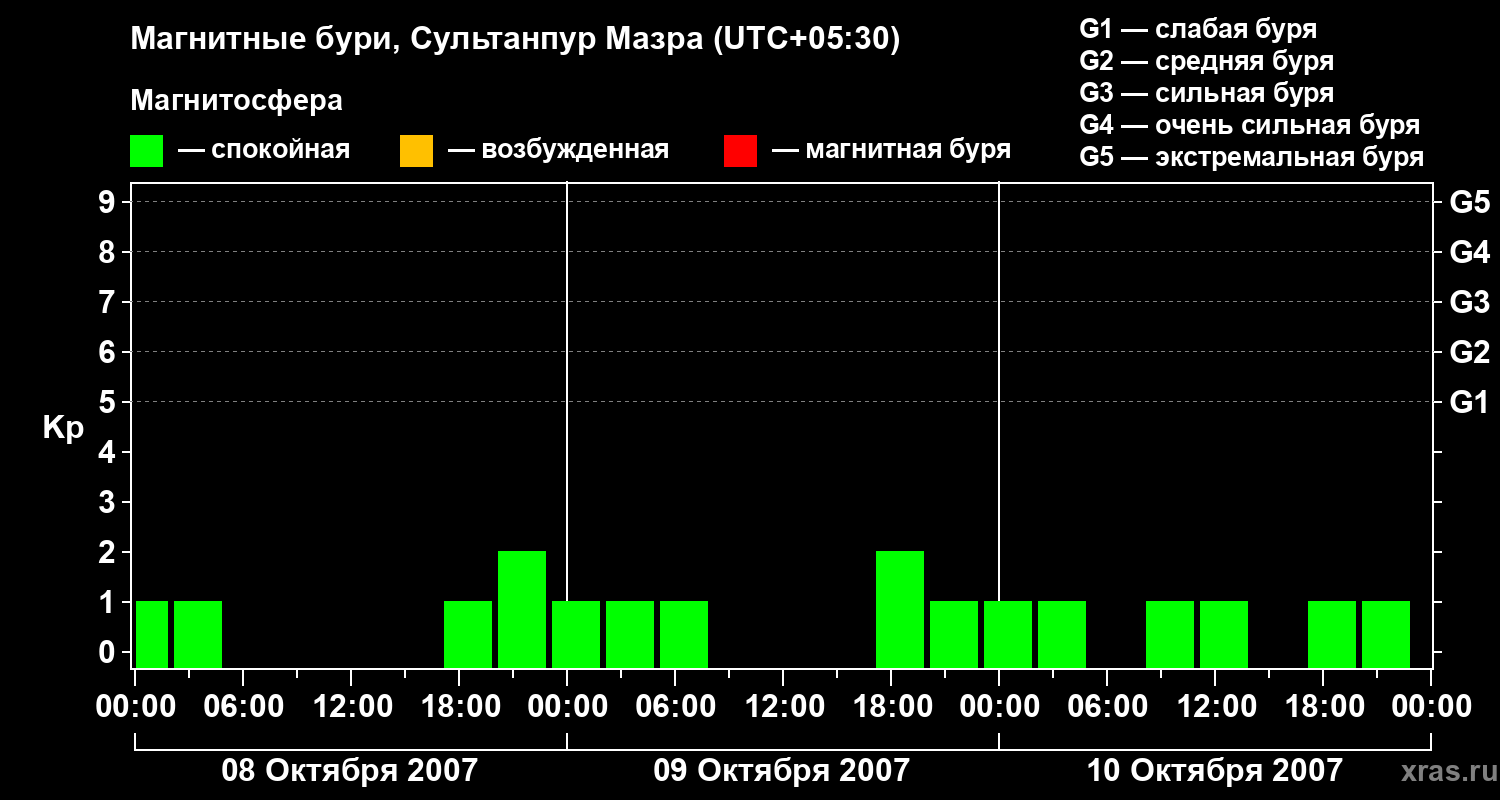Click 'G4 — очень сильная буря' legend line

pyautogui.click(x=1250, y=125)
